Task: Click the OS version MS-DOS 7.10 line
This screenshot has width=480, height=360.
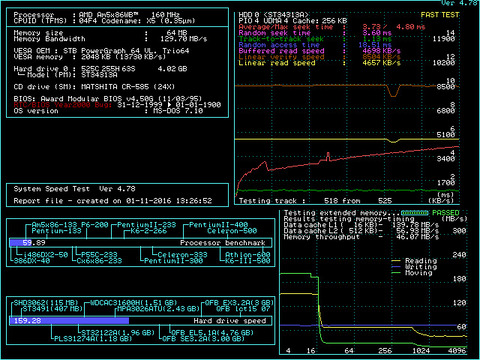Action: point(108,111)
